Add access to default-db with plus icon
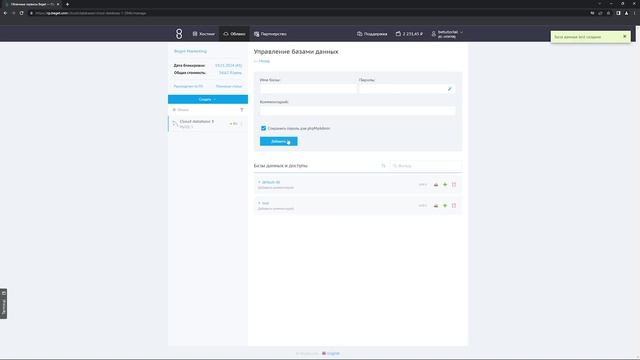This screenshot has width=640, height=360. coord(445,184)
